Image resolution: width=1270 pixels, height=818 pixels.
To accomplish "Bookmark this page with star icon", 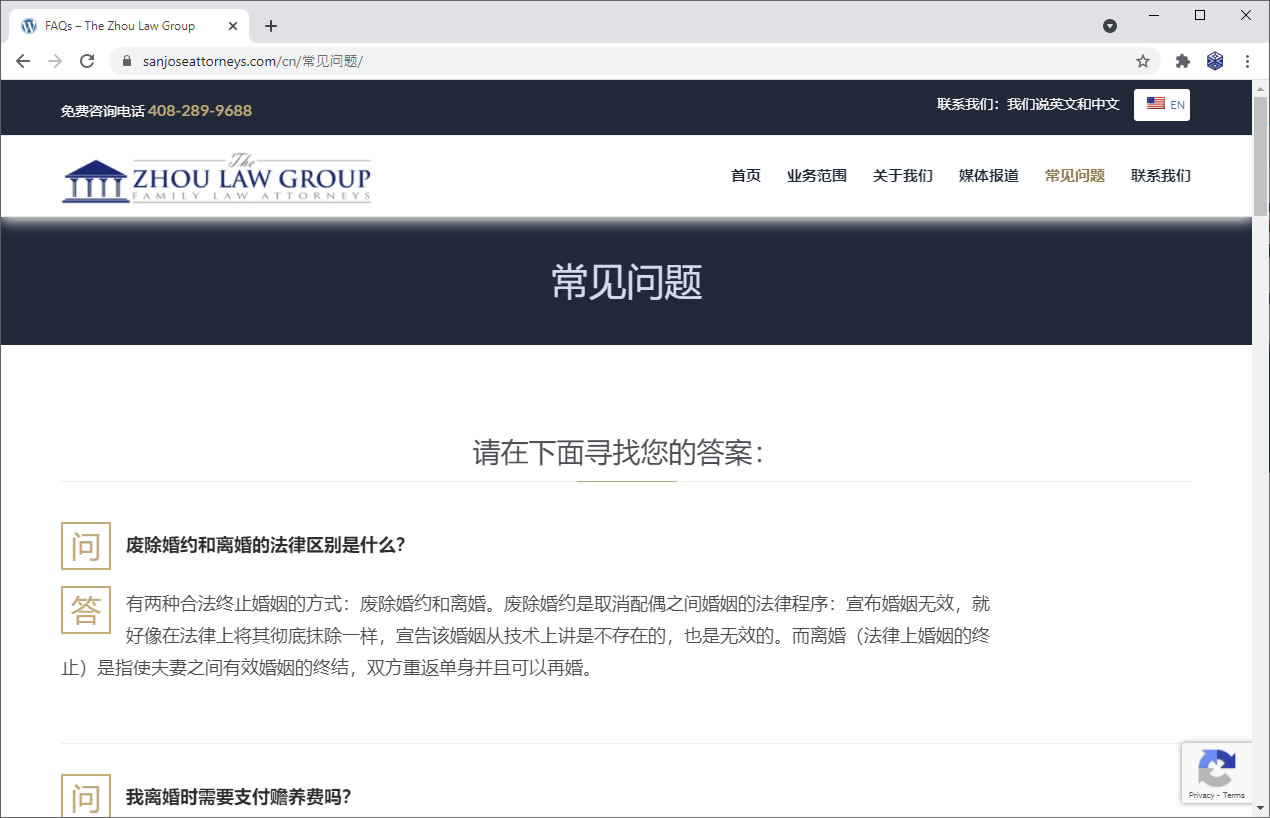I will (x=1143, y=61).
